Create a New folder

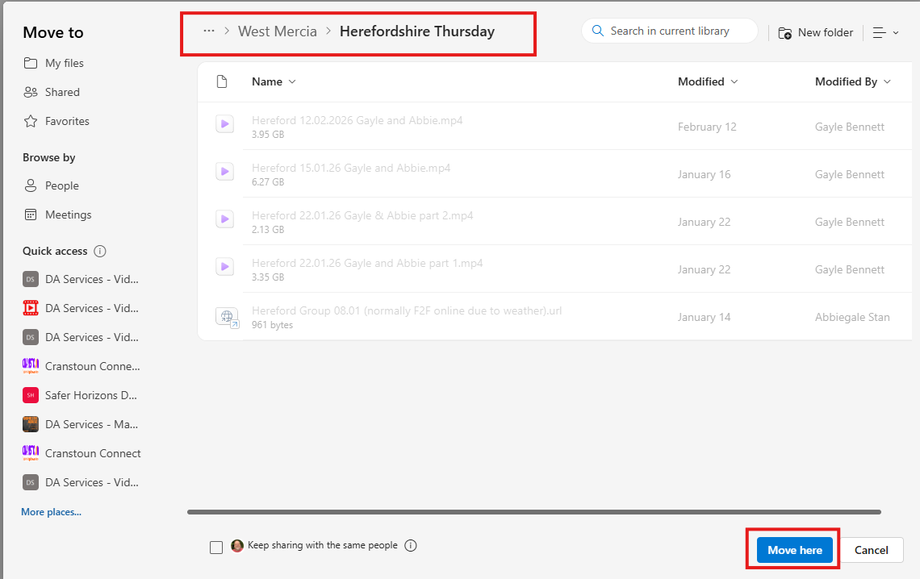(816, 33)
